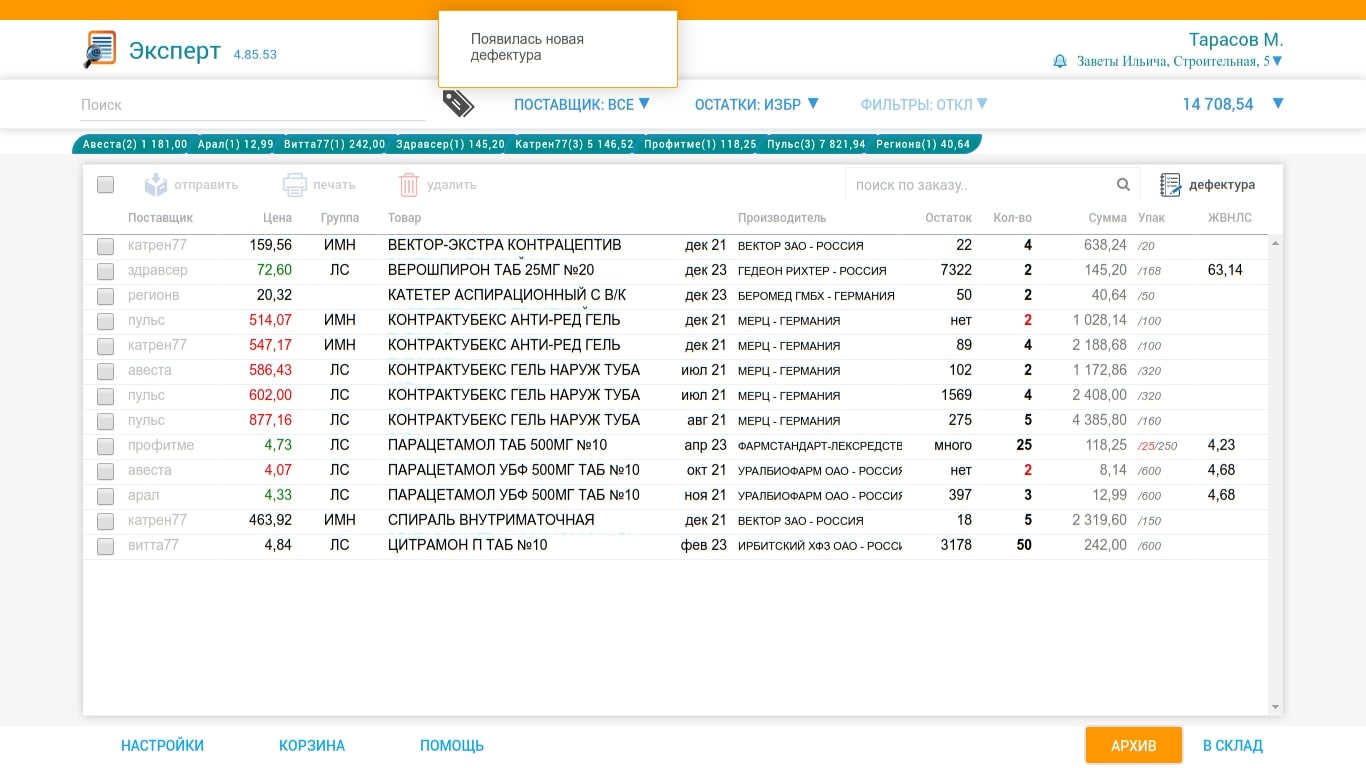Check the checkbox for price 514,07 row

[x=106, y=321]
